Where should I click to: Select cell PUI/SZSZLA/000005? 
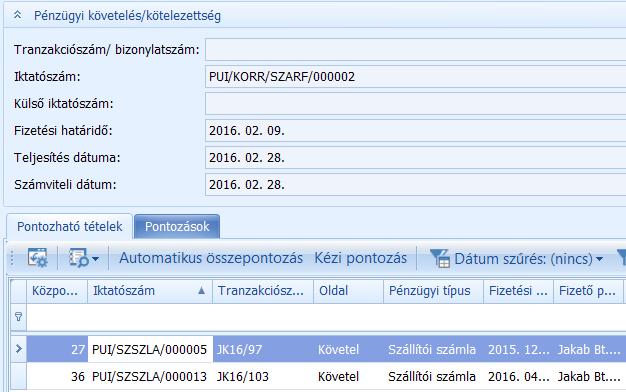[150, 349]
